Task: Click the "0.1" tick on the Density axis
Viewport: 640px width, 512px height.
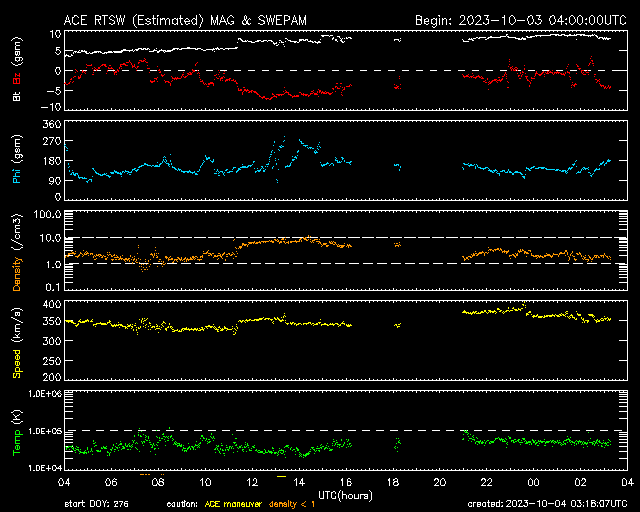Action: [53, 287]
